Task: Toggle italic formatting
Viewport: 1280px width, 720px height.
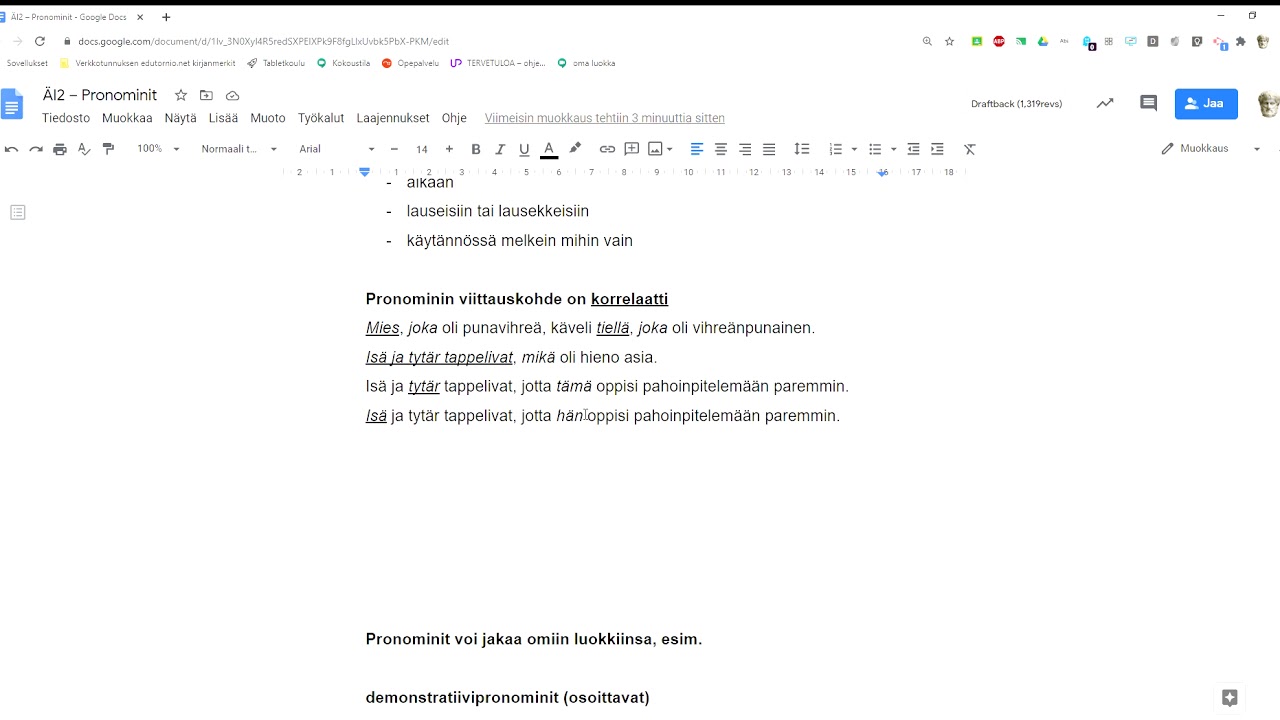Action: [x=500, y=149]
